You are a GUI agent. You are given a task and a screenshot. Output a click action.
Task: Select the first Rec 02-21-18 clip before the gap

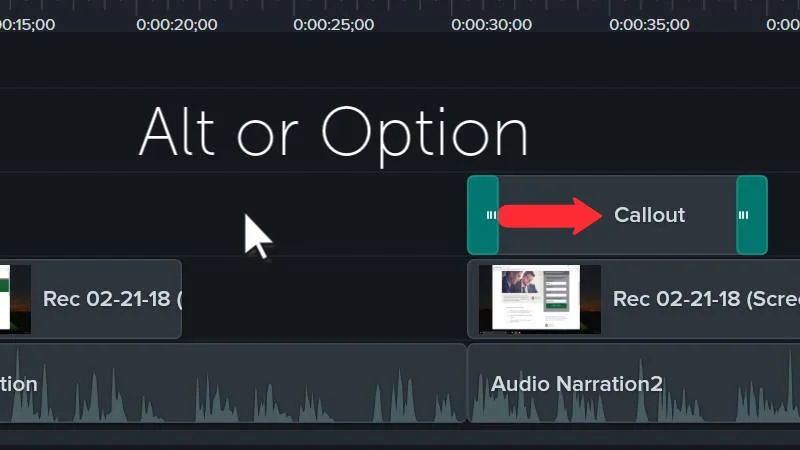[x=90, y=299]
